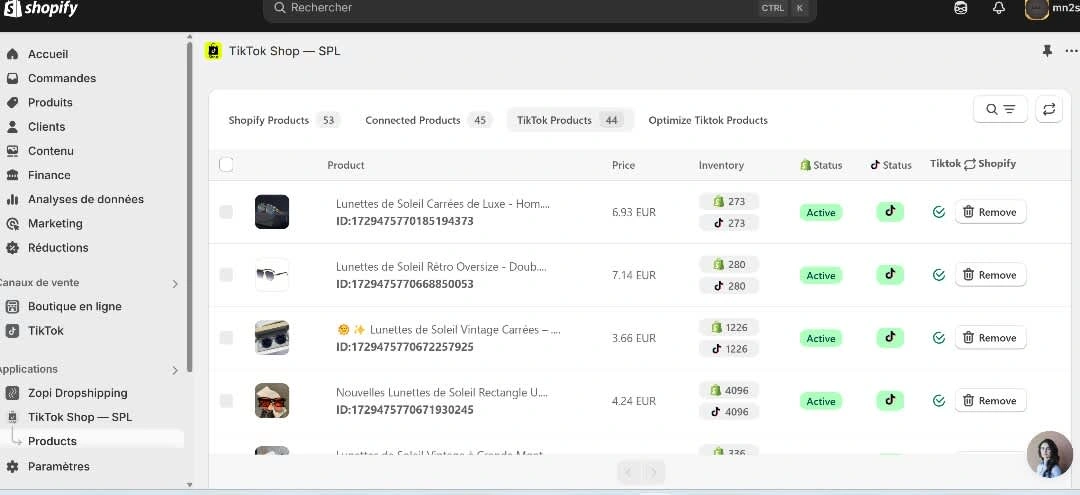Remove product priced 3.66 EUR

tap(990, 338)
